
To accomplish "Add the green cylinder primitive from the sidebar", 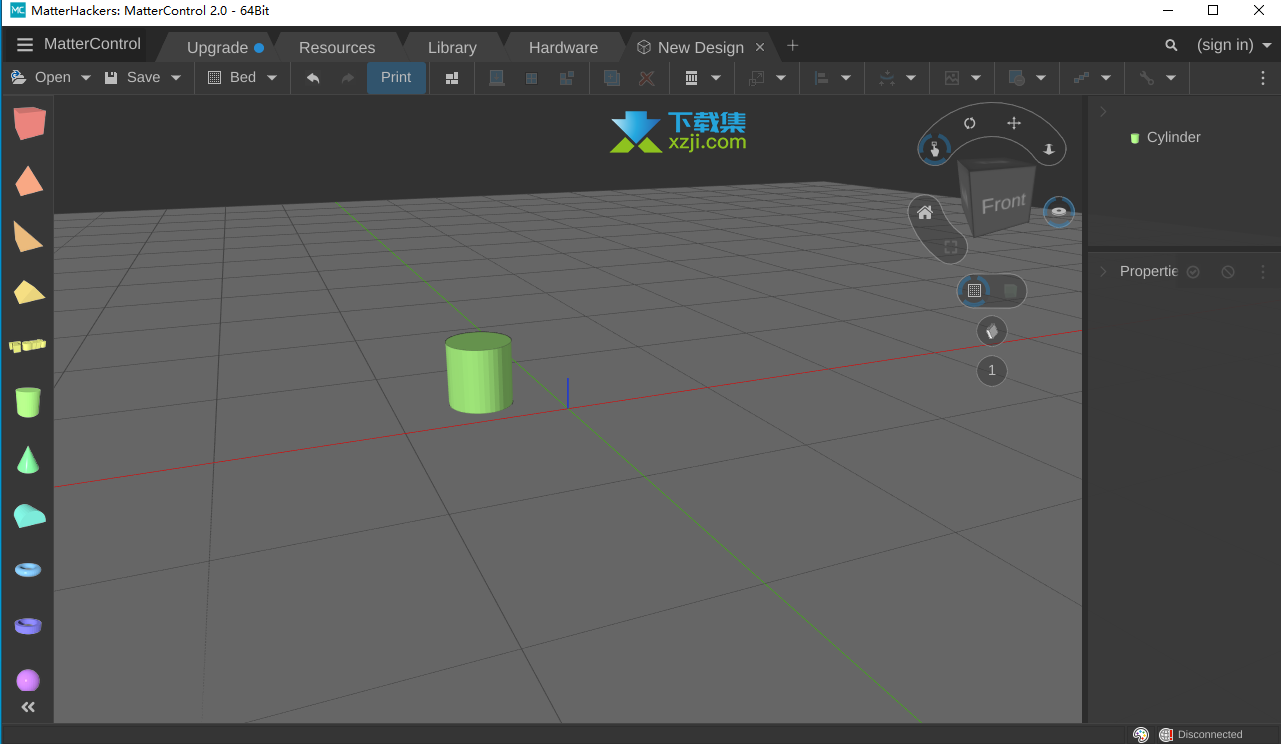I will 28,402.
